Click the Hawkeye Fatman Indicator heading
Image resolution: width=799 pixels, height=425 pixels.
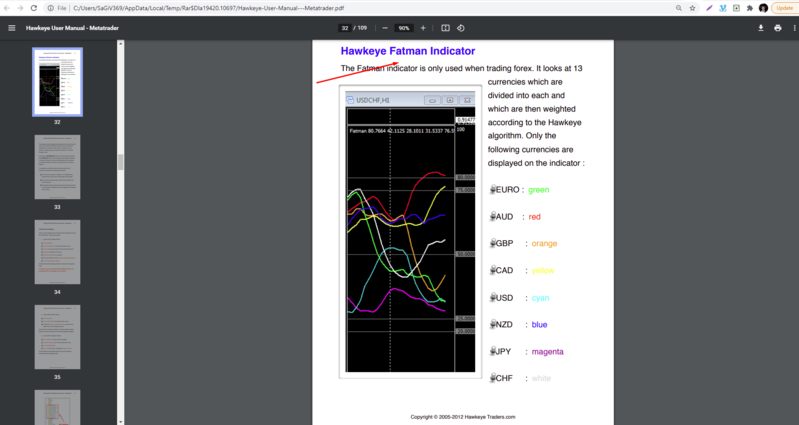click(x=408, y=51)
